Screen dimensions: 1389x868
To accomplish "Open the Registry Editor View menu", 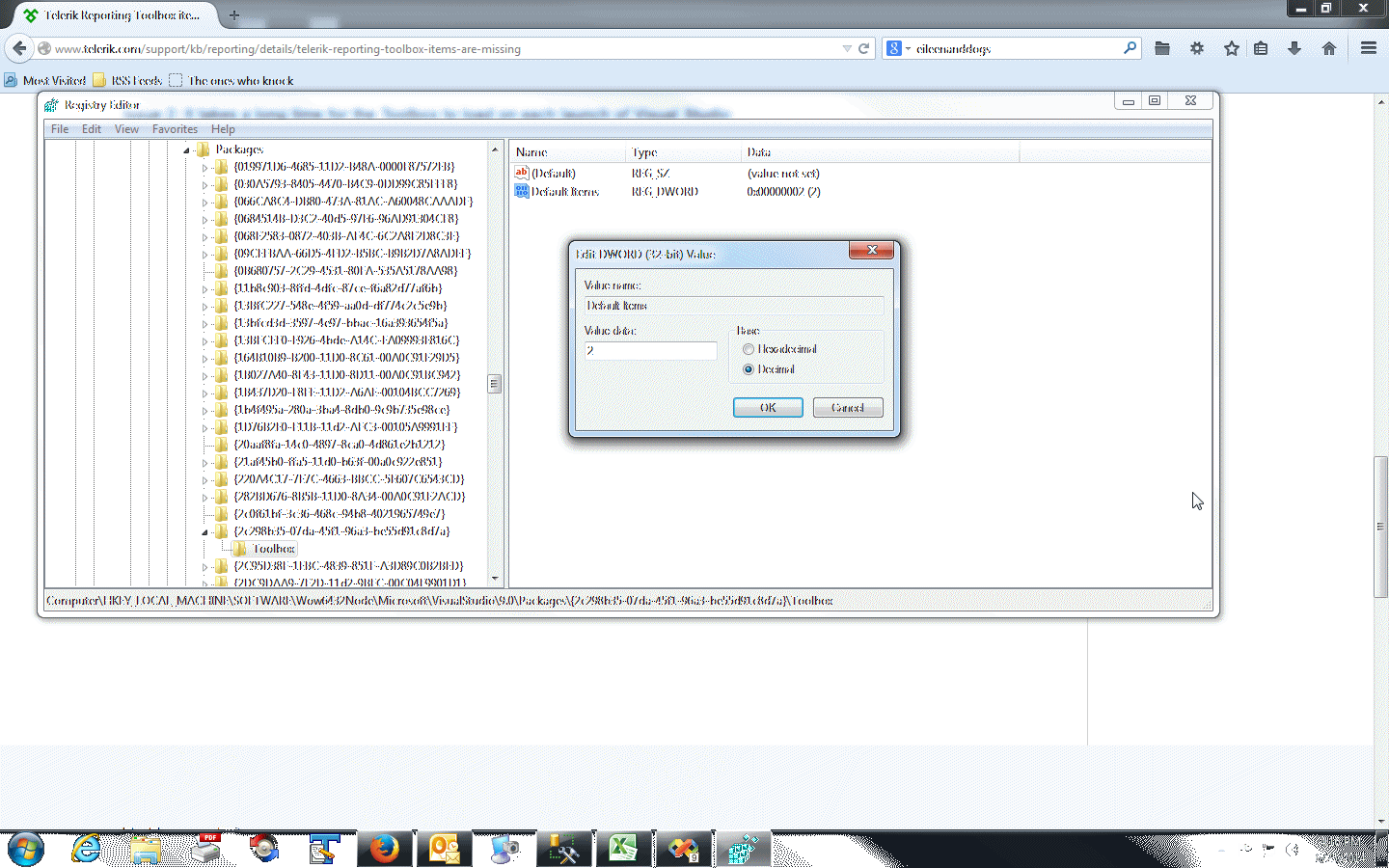I will [x=126, y=129].
